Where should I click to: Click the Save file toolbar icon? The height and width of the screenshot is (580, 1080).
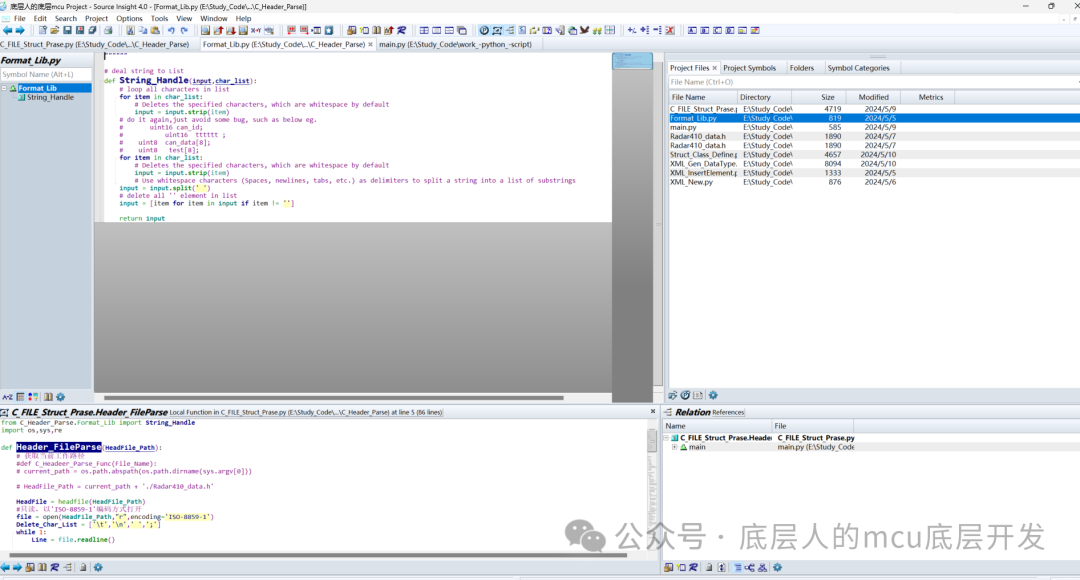67,30
